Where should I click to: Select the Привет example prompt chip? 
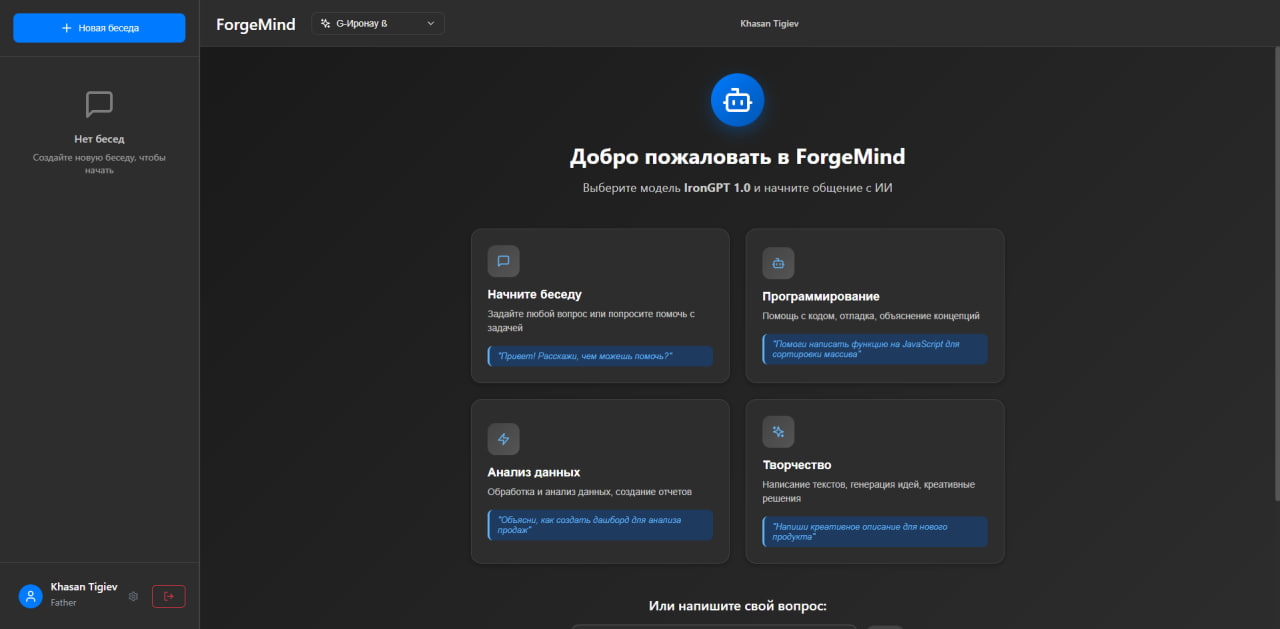coord(600,356)
